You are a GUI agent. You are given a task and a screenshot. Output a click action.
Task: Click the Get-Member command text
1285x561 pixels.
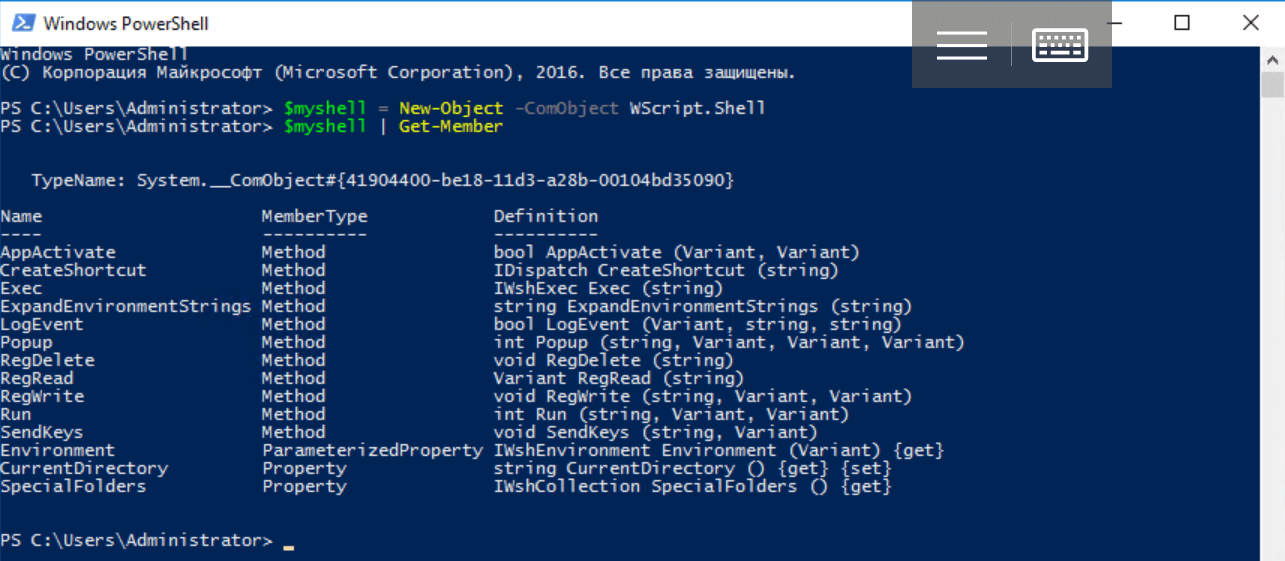point(450,126)
